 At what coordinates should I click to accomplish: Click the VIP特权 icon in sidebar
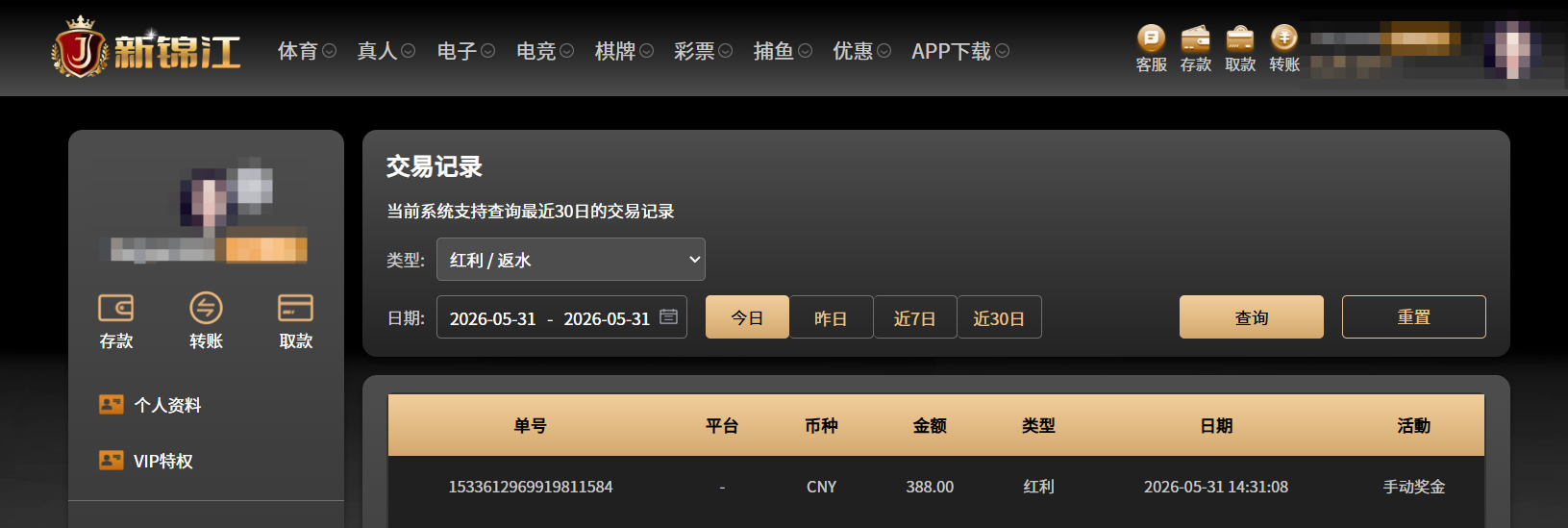[x=112, y=461]
